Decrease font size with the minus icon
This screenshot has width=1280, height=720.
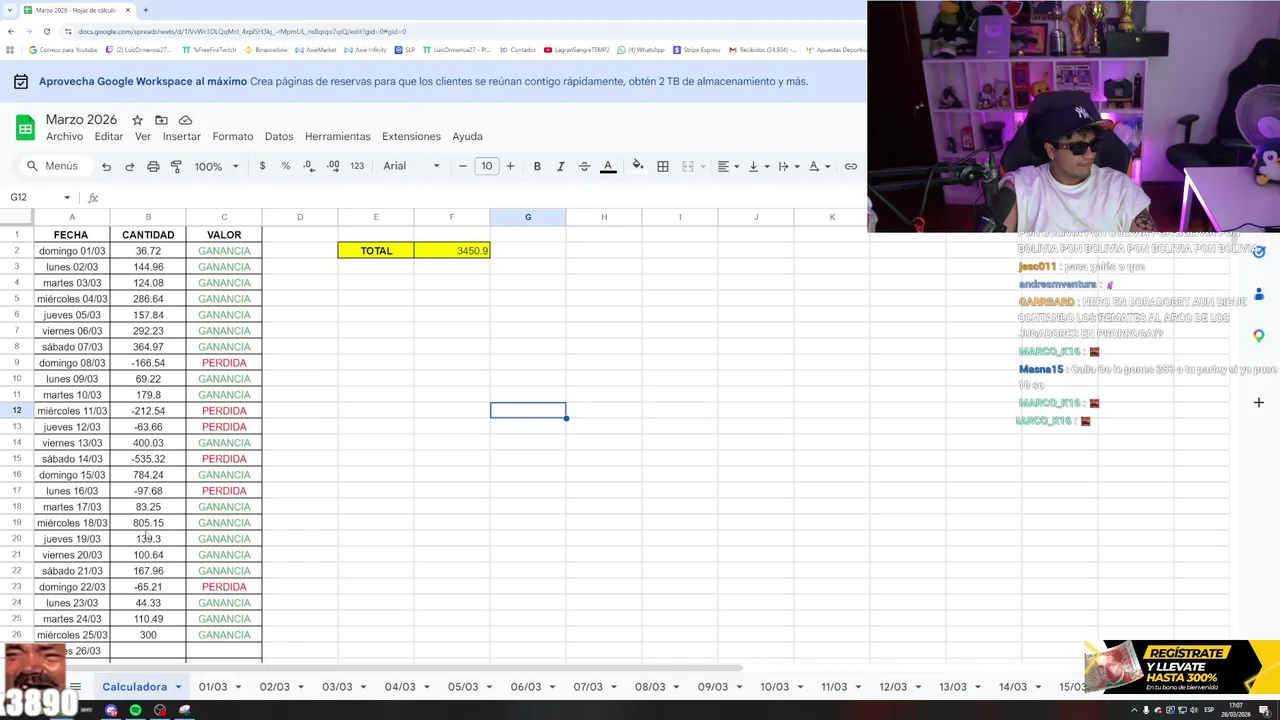click(x=462, y=166)
